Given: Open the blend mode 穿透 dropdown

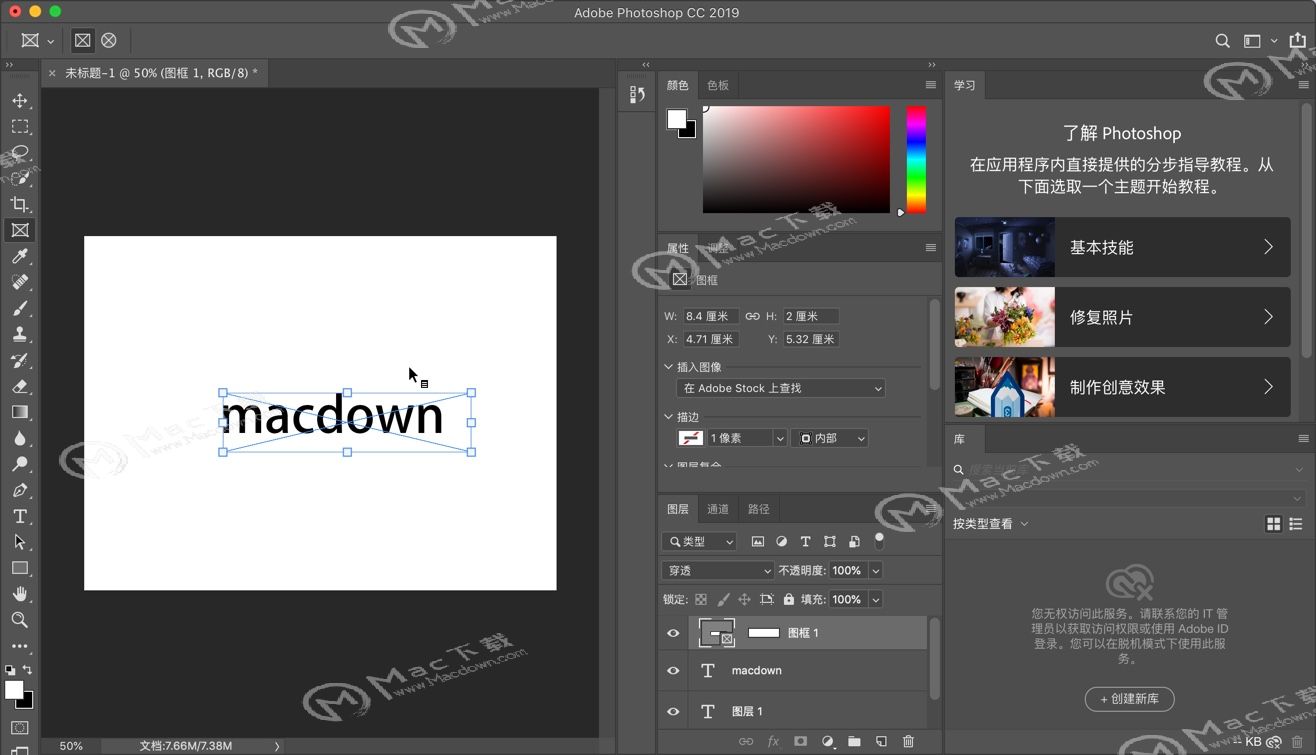Looking at the screenshot, I should pos(718,570).
